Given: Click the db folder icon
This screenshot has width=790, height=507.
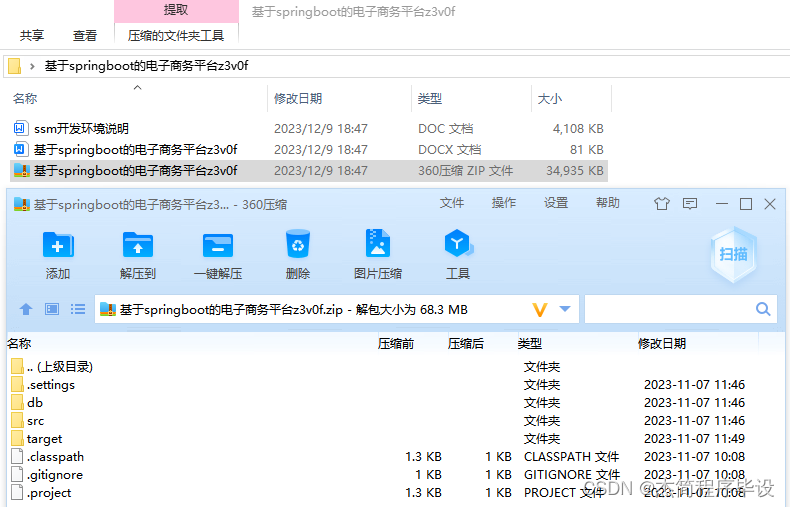Looking at the screenshot, I should click(x=17, y=403).
